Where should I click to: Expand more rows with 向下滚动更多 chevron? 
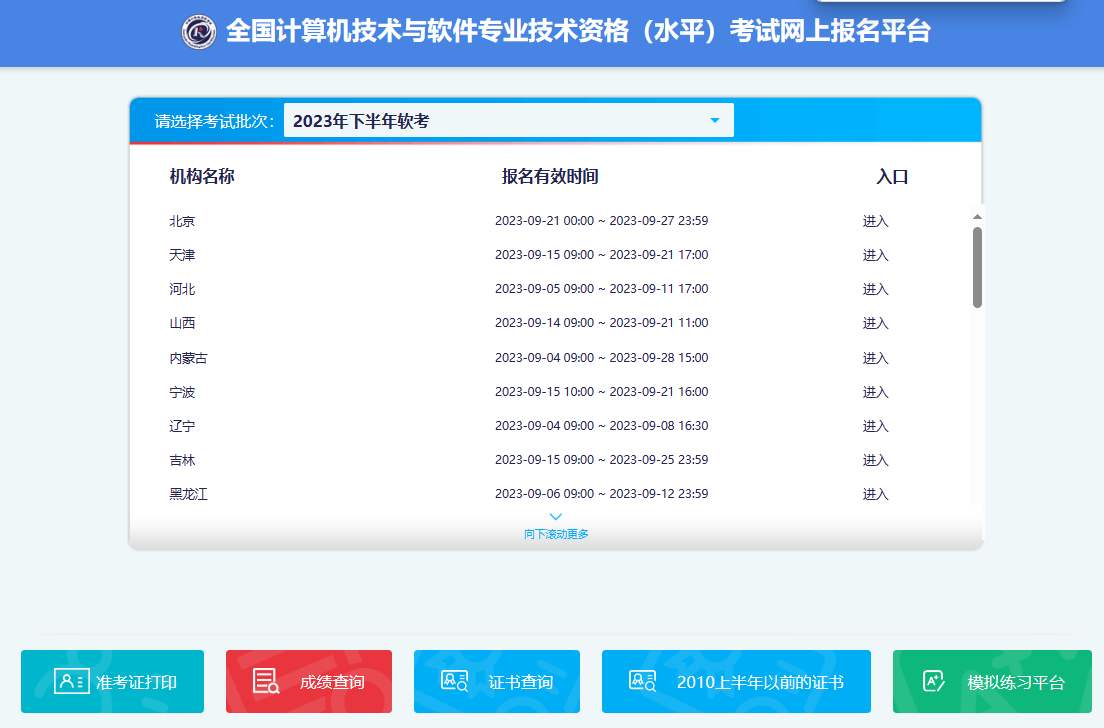pyautogui.click(x=555, y=516)
